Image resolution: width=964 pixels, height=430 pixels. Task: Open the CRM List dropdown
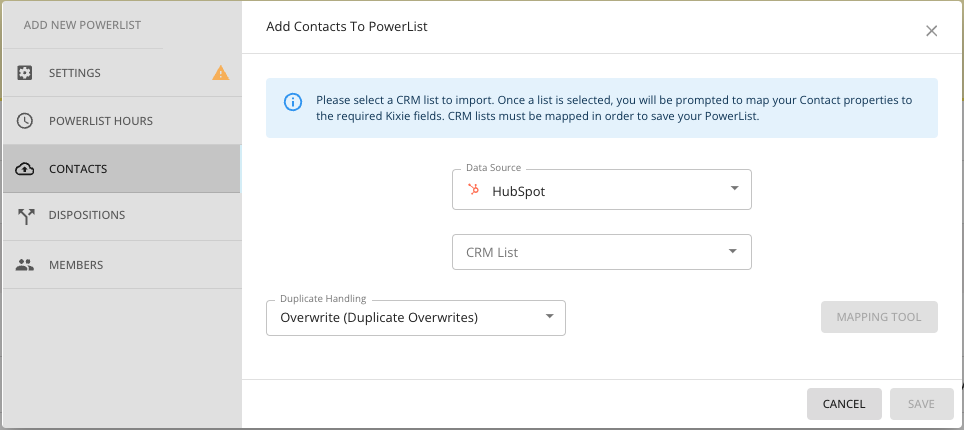pyautogui.click(x=602, y=252)
